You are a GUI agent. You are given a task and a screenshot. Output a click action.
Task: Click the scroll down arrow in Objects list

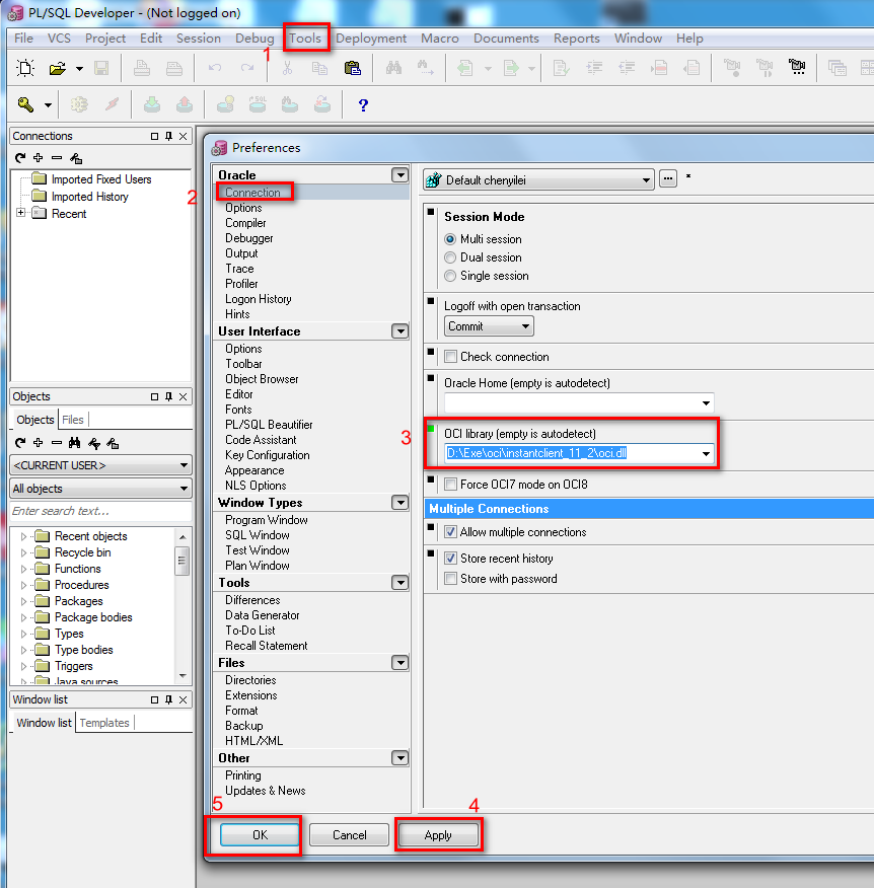point(182,675)
